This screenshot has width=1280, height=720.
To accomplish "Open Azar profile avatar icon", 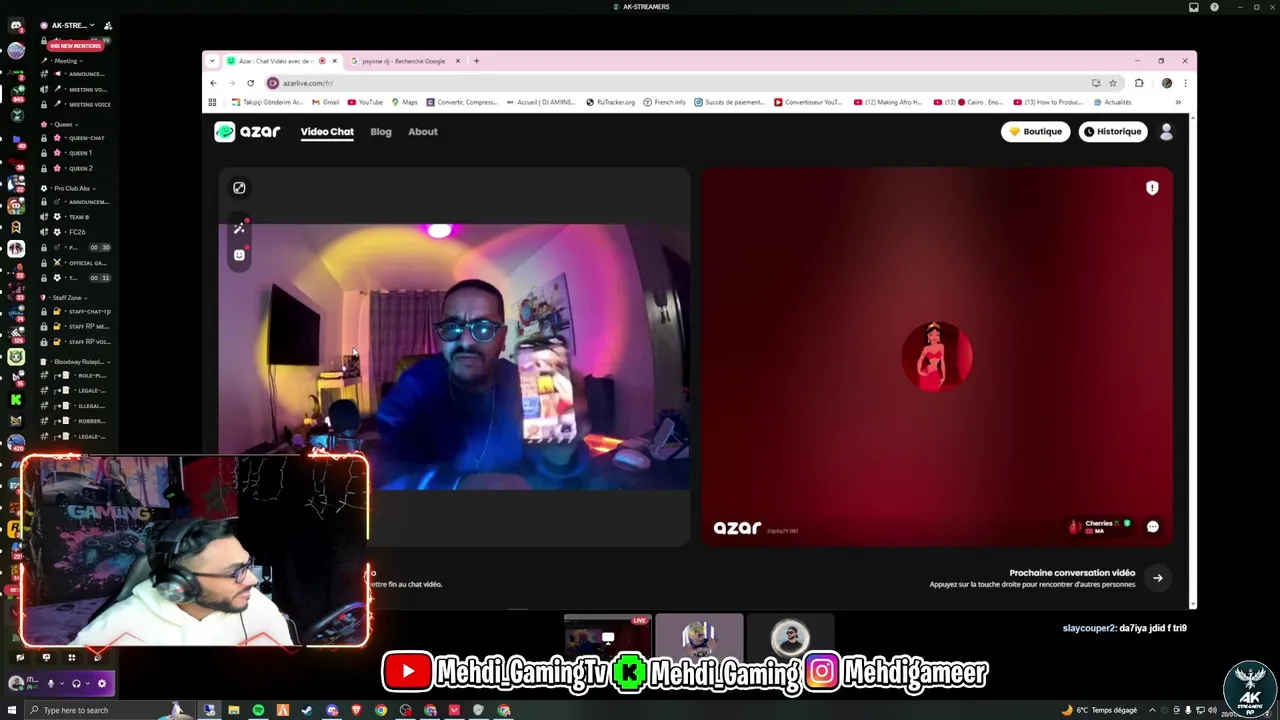I will pos(1166,131).
